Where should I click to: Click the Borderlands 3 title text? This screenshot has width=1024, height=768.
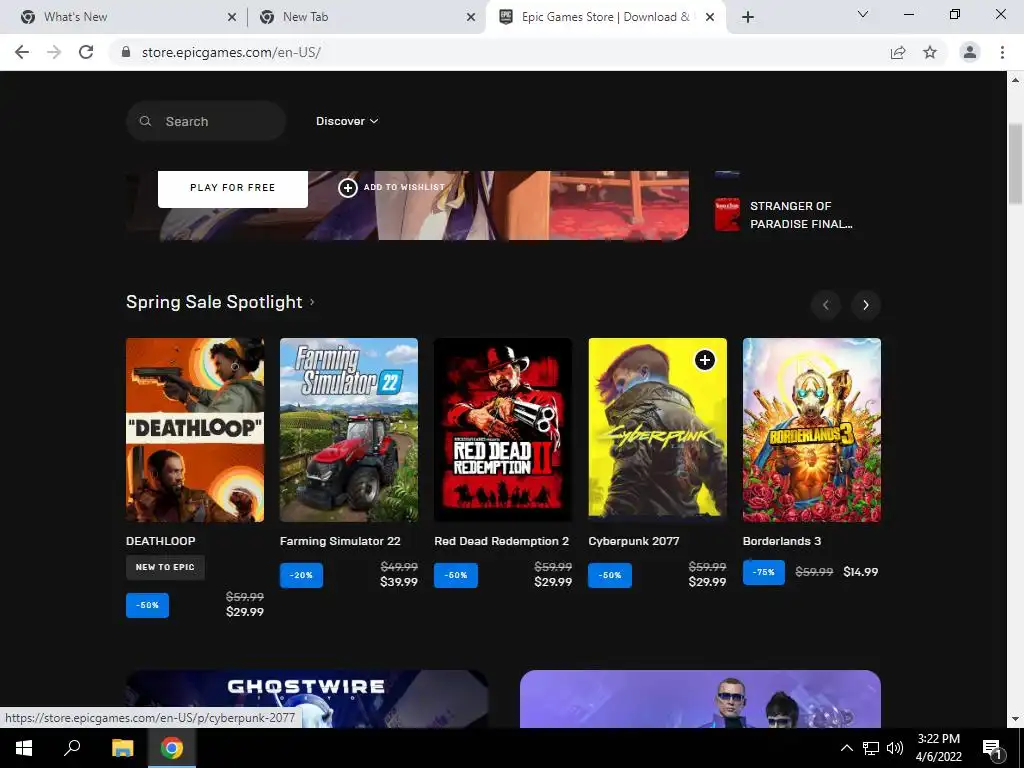click(x=782, y=541)
